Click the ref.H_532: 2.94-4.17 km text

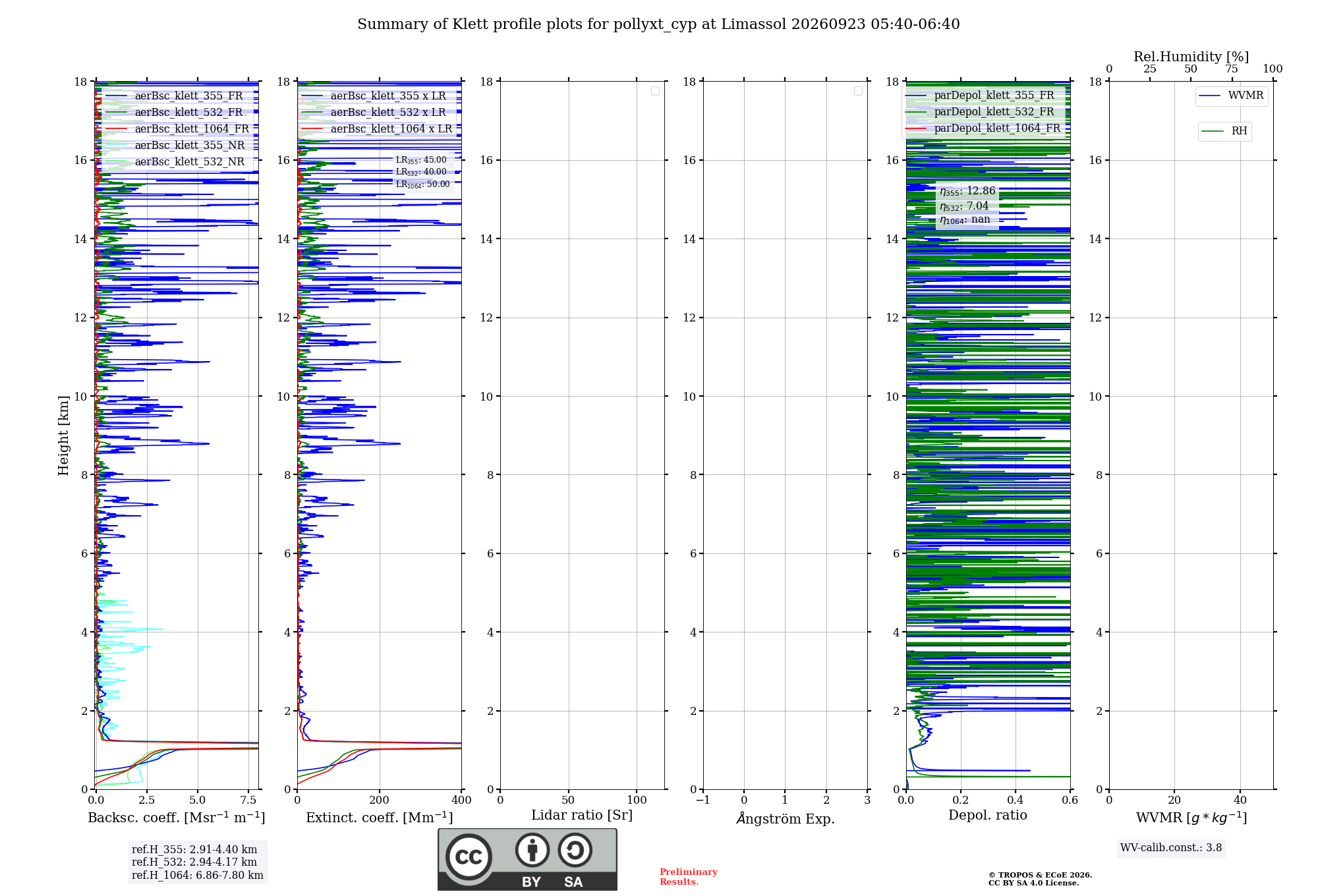coord(194,862)
